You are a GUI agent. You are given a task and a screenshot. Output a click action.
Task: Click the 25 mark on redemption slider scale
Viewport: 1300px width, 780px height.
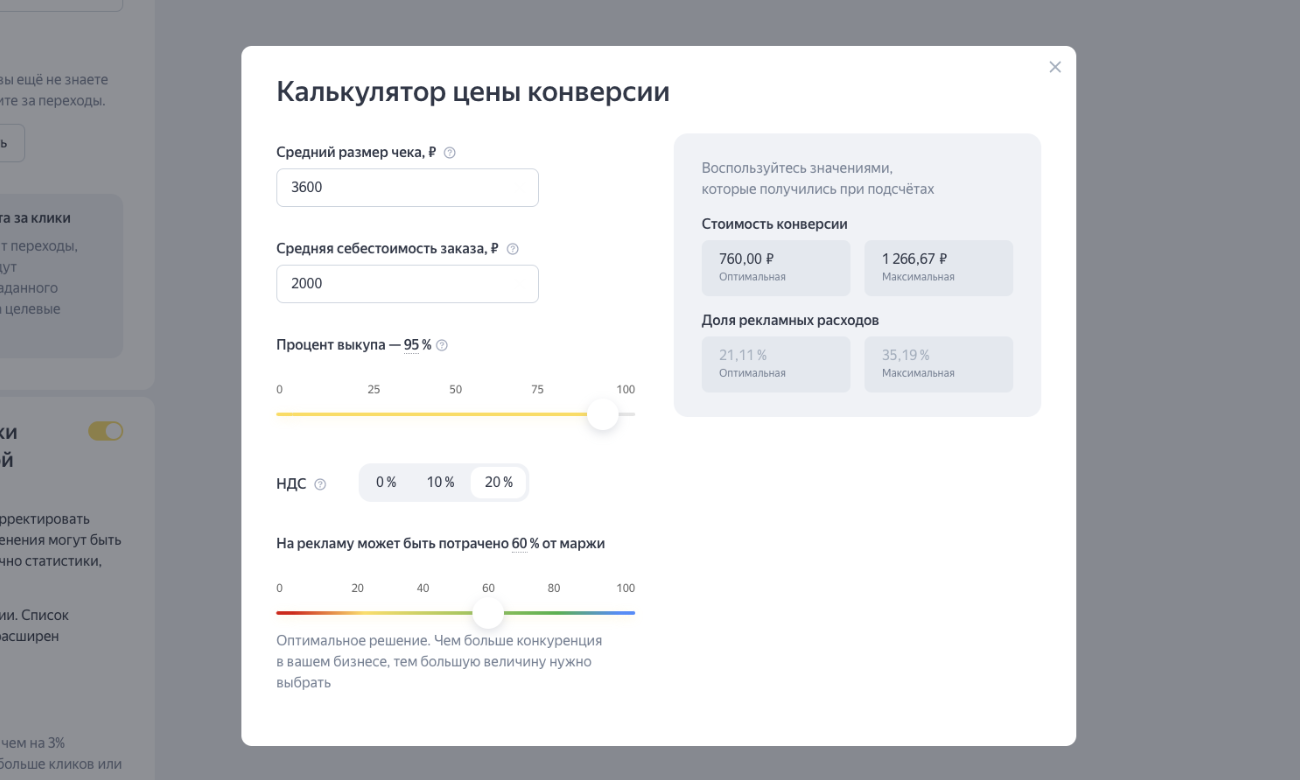point(374,389)
